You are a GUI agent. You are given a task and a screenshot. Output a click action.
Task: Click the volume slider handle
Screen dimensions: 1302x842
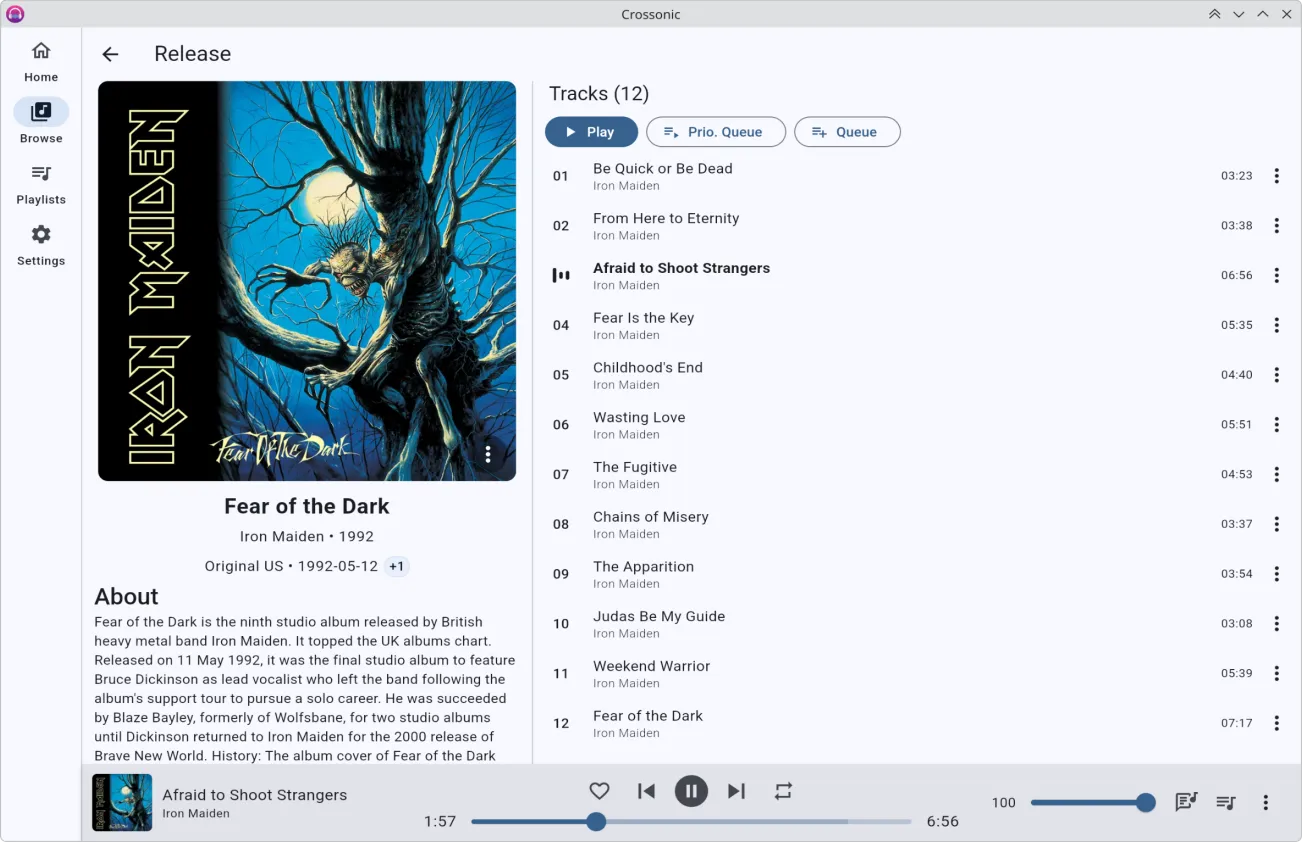point(1146,802)
